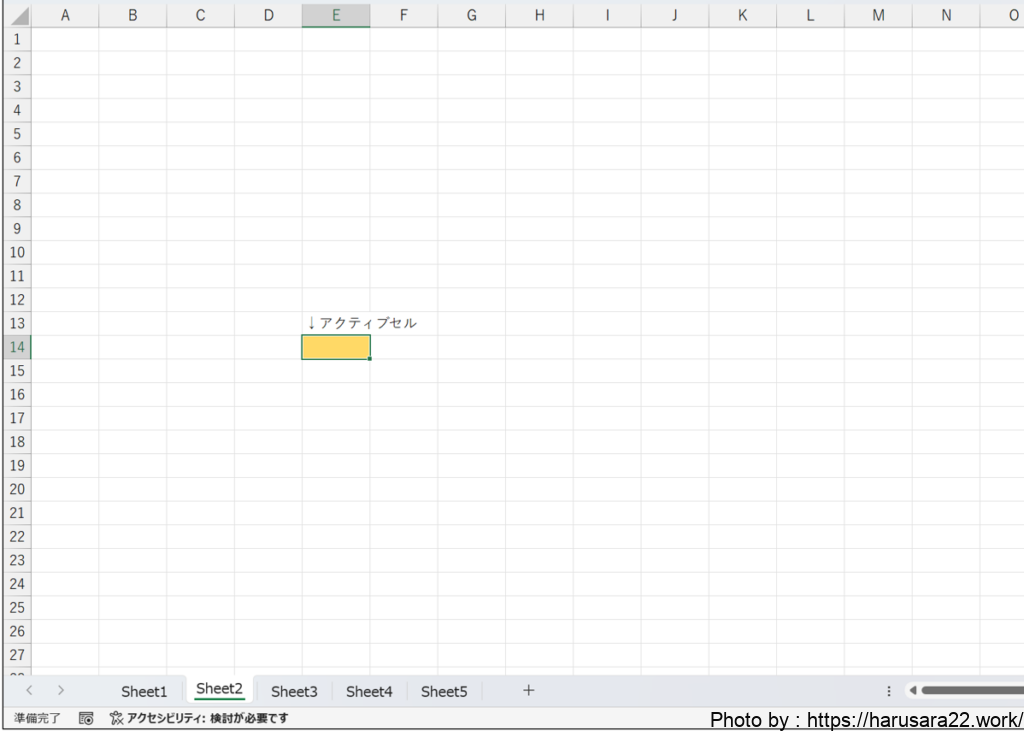Select the Sheet4 tab
This screenshot has height=731, width=1024.
pos(369,691)
